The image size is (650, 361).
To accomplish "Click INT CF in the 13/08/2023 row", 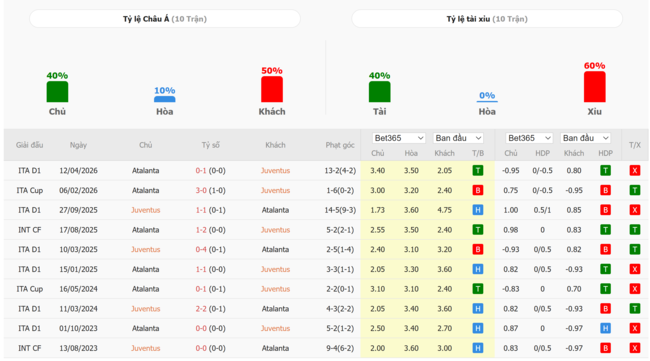I will point(29,348).
